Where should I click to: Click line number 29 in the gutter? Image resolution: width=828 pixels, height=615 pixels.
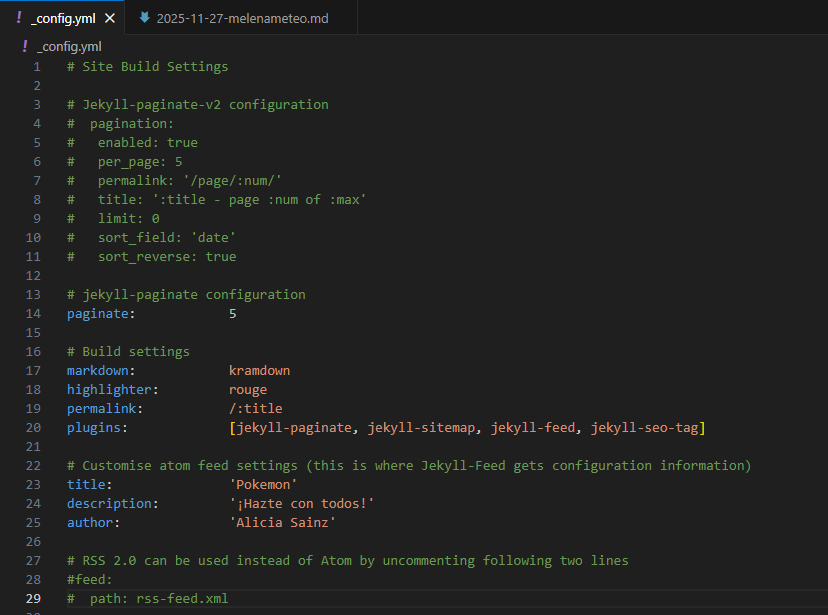(x=33, y=598)
